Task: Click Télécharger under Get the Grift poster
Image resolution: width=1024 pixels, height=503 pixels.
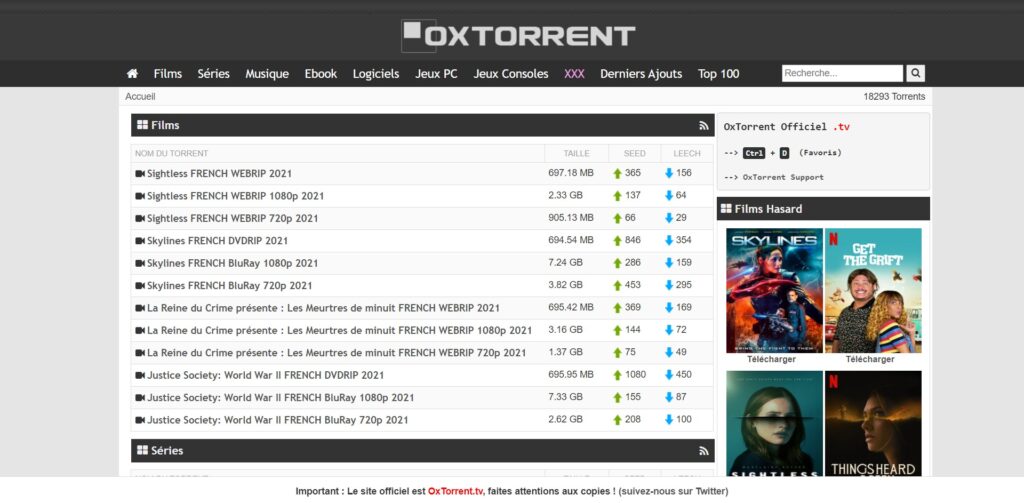Action: click(870, 359)
